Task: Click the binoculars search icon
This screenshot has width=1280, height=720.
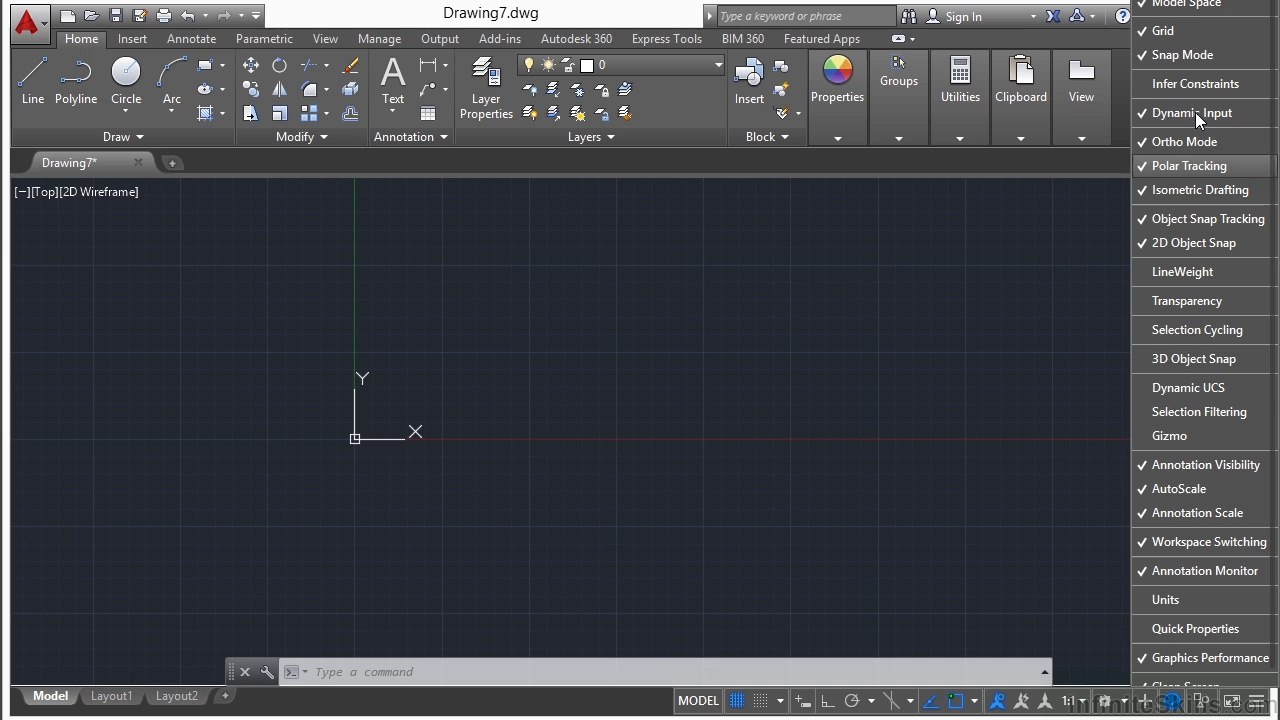Action: [x=909, y=16]
